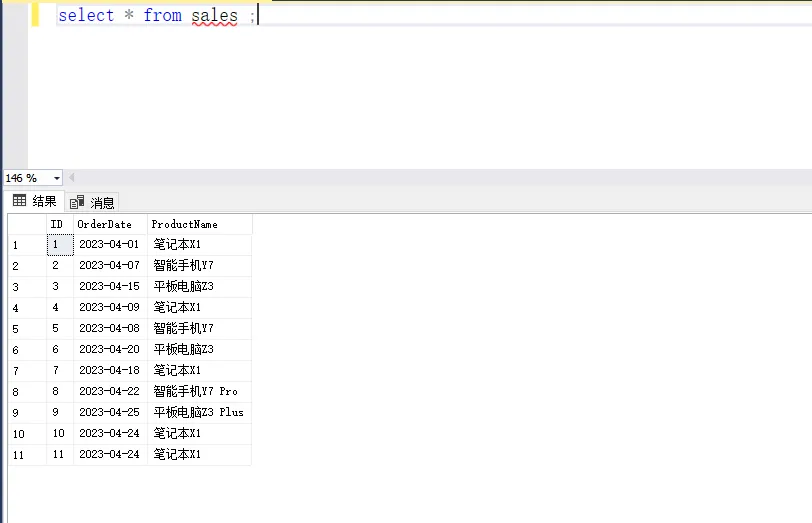Click the product cell 智能手机Y7 Pro
This screenshot has width=812, height=523.
(x=199, y=391)
